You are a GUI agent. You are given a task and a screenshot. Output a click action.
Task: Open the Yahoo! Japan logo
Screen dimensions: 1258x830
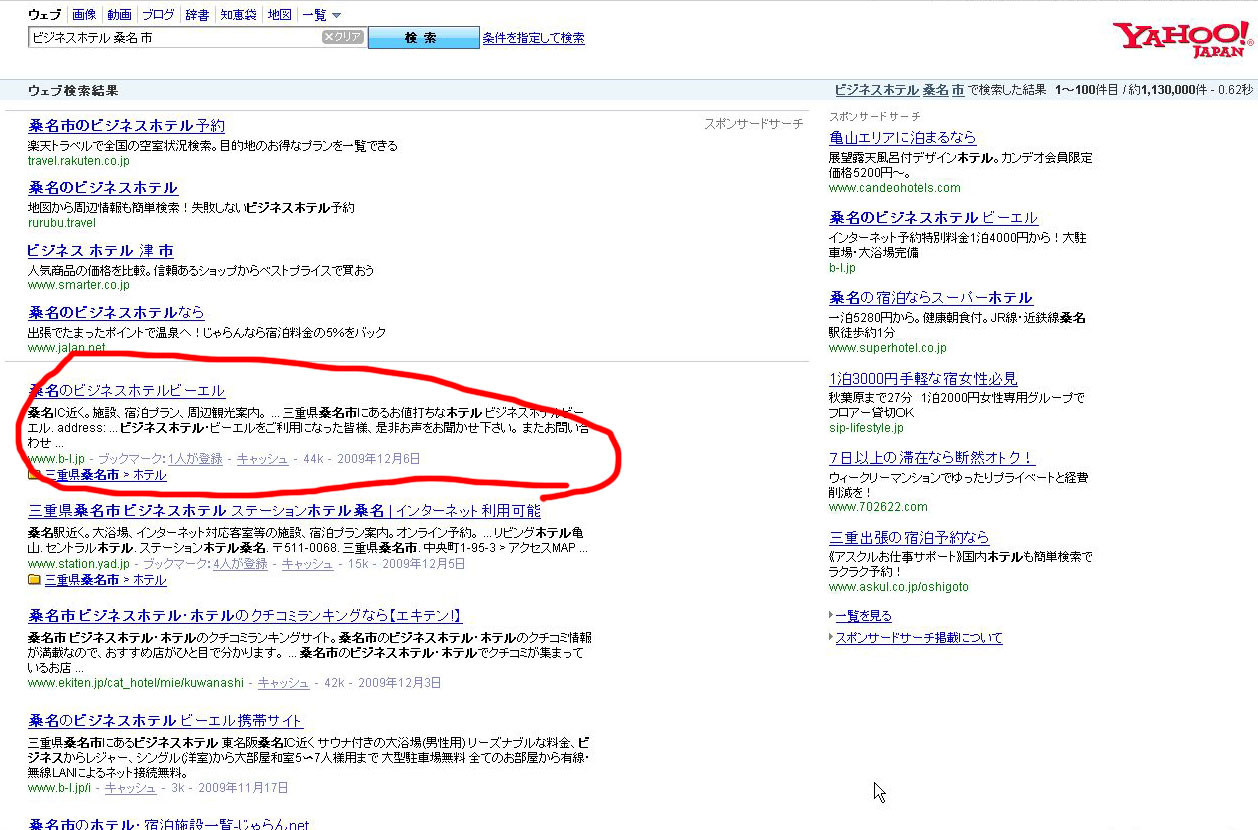(x=1183, y=39)
